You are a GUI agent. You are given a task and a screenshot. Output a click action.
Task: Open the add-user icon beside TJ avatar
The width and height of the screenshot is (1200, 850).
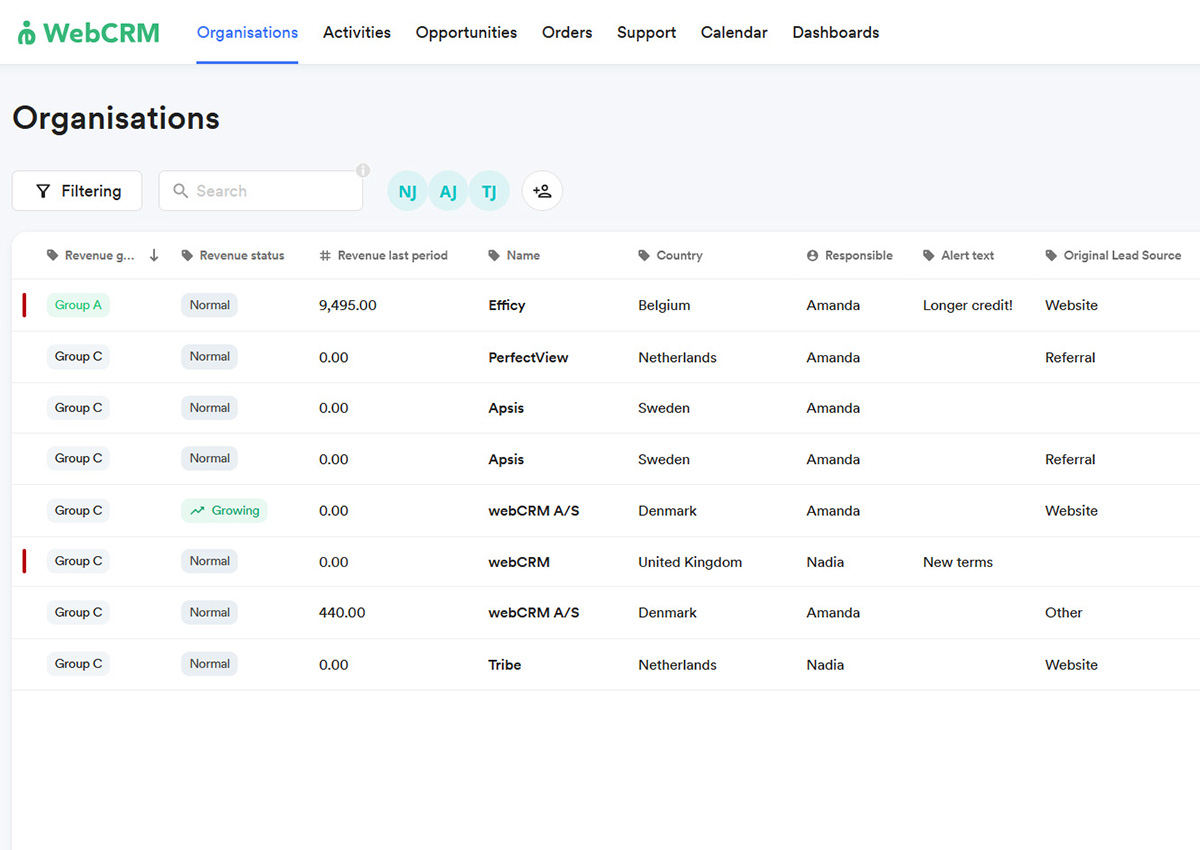(541, 190)
